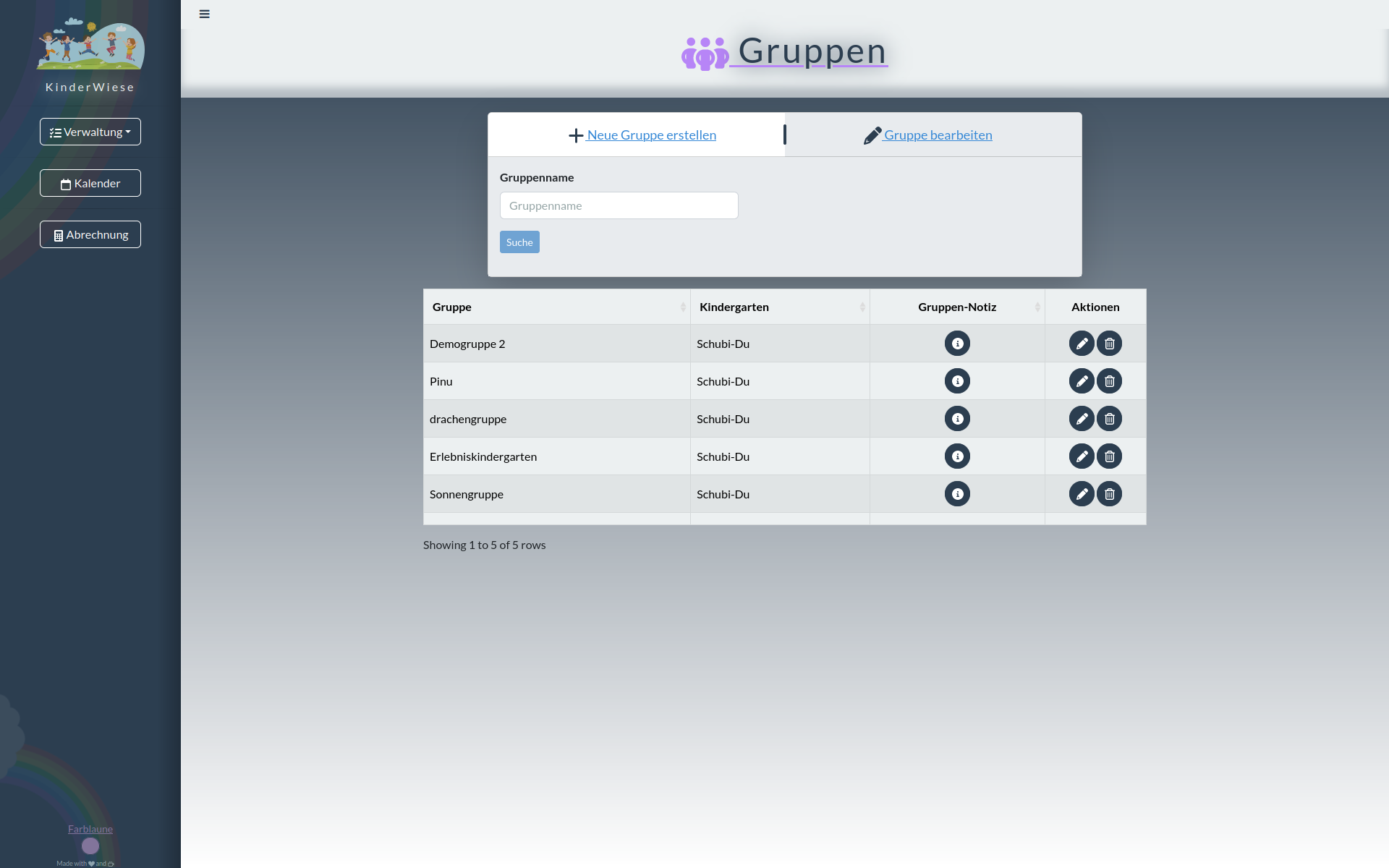Image resolution: width=1389 pixels, height=868 pixels.
Task: Click the Aktionen column header
Action: tap(1095, 307)
